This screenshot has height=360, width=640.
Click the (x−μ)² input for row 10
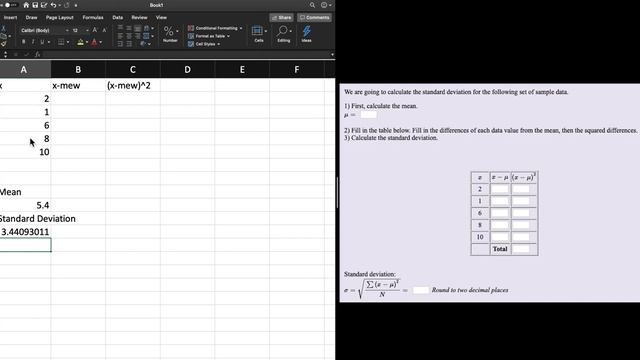coord(521,237)
